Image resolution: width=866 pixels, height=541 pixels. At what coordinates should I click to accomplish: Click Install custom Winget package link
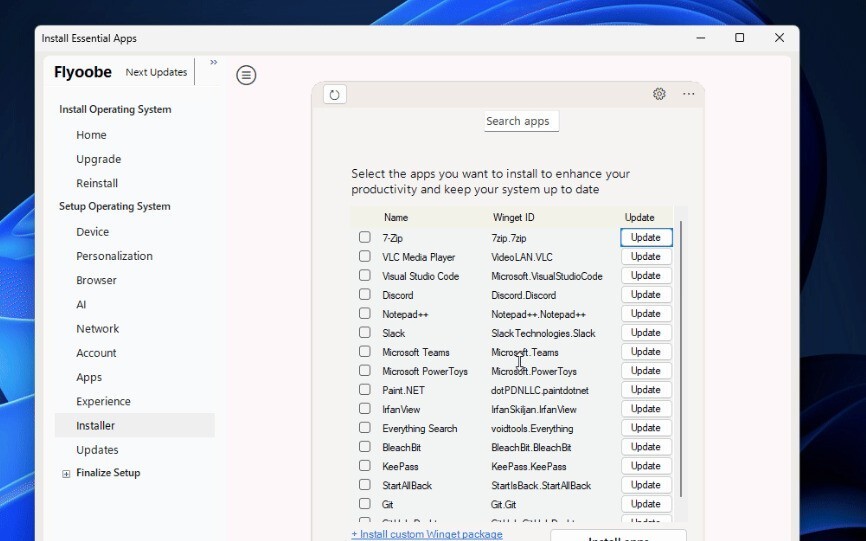pos(427,534)
